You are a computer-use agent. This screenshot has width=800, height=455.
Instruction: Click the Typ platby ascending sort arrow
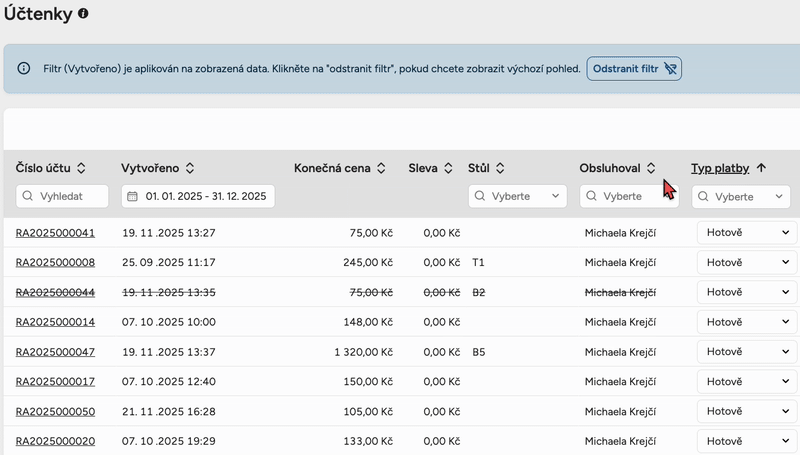[x=762, y=168]
